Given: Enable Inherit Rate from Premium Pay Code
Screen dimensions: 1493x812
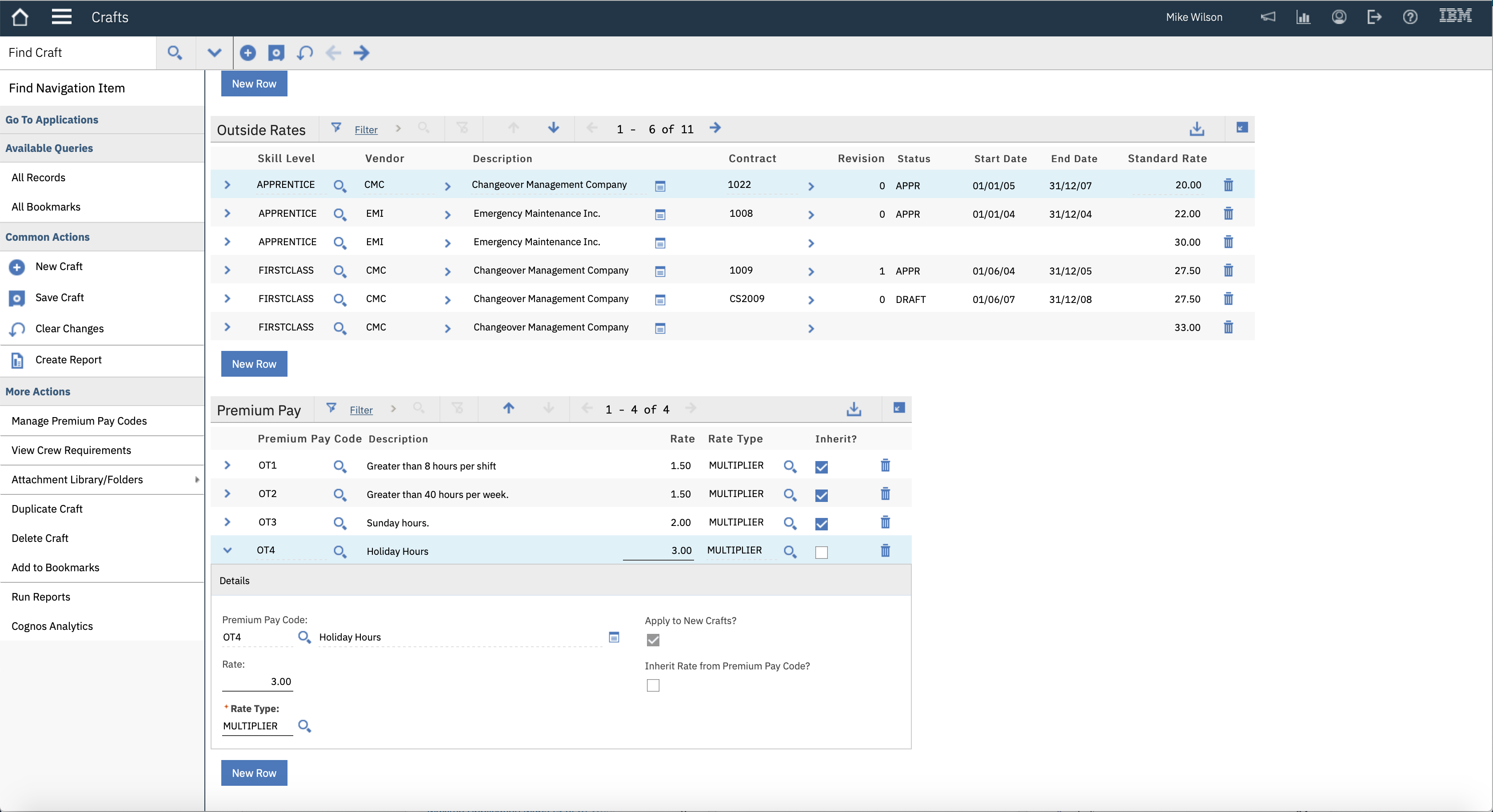Looking at the screenshot, I should pos(653,685).
